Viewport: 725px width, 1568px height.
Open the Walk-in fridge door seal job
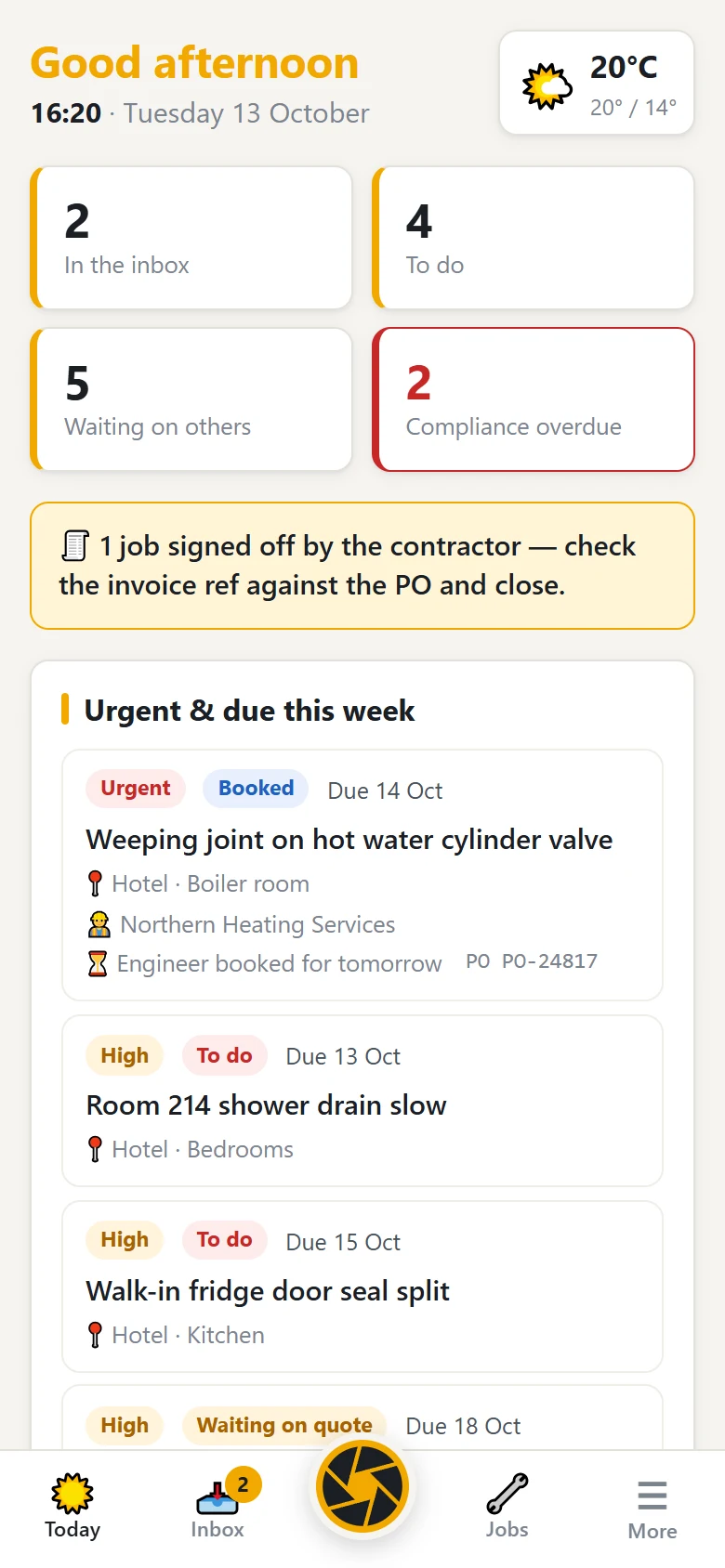pos(362,1287)
